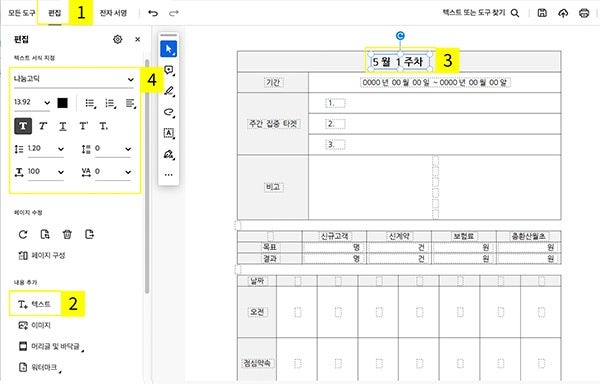
Task: Open 머리글 및 바닥글 menu
Action: tap(51, 346)
